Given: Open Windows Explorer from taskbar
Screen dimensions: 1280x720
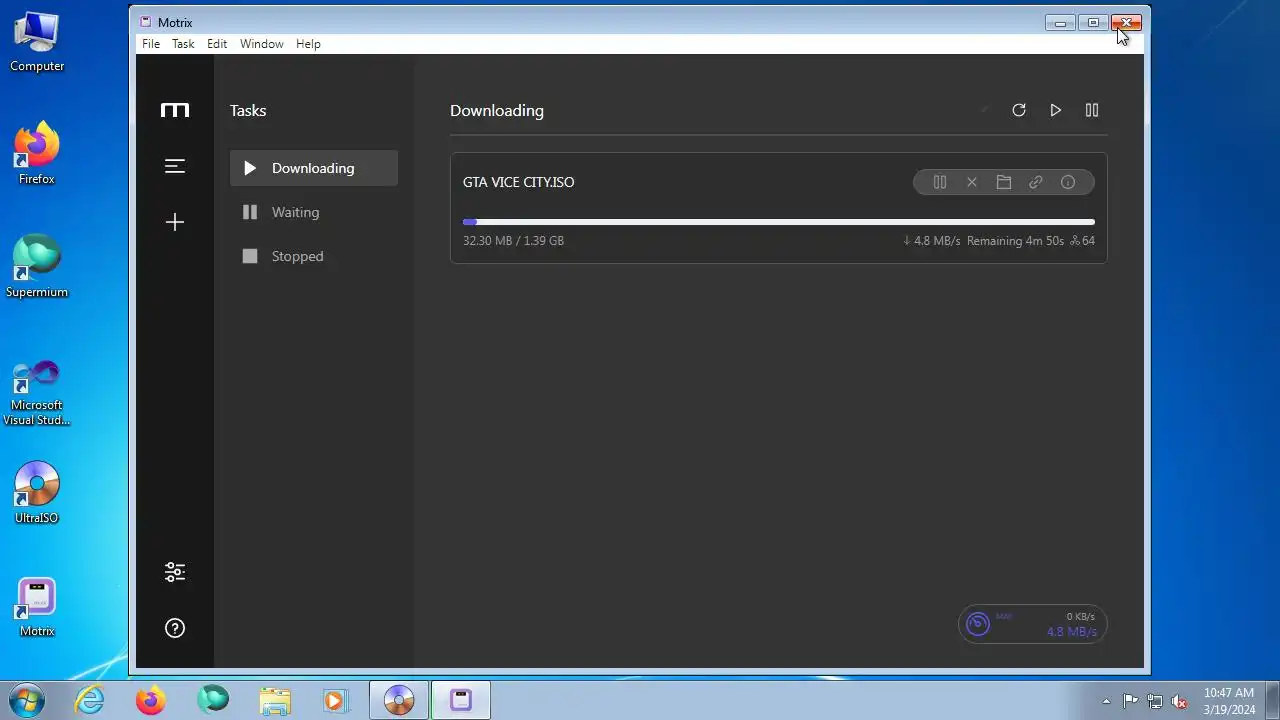Looking at the screenshot, I should pos(275,700).
